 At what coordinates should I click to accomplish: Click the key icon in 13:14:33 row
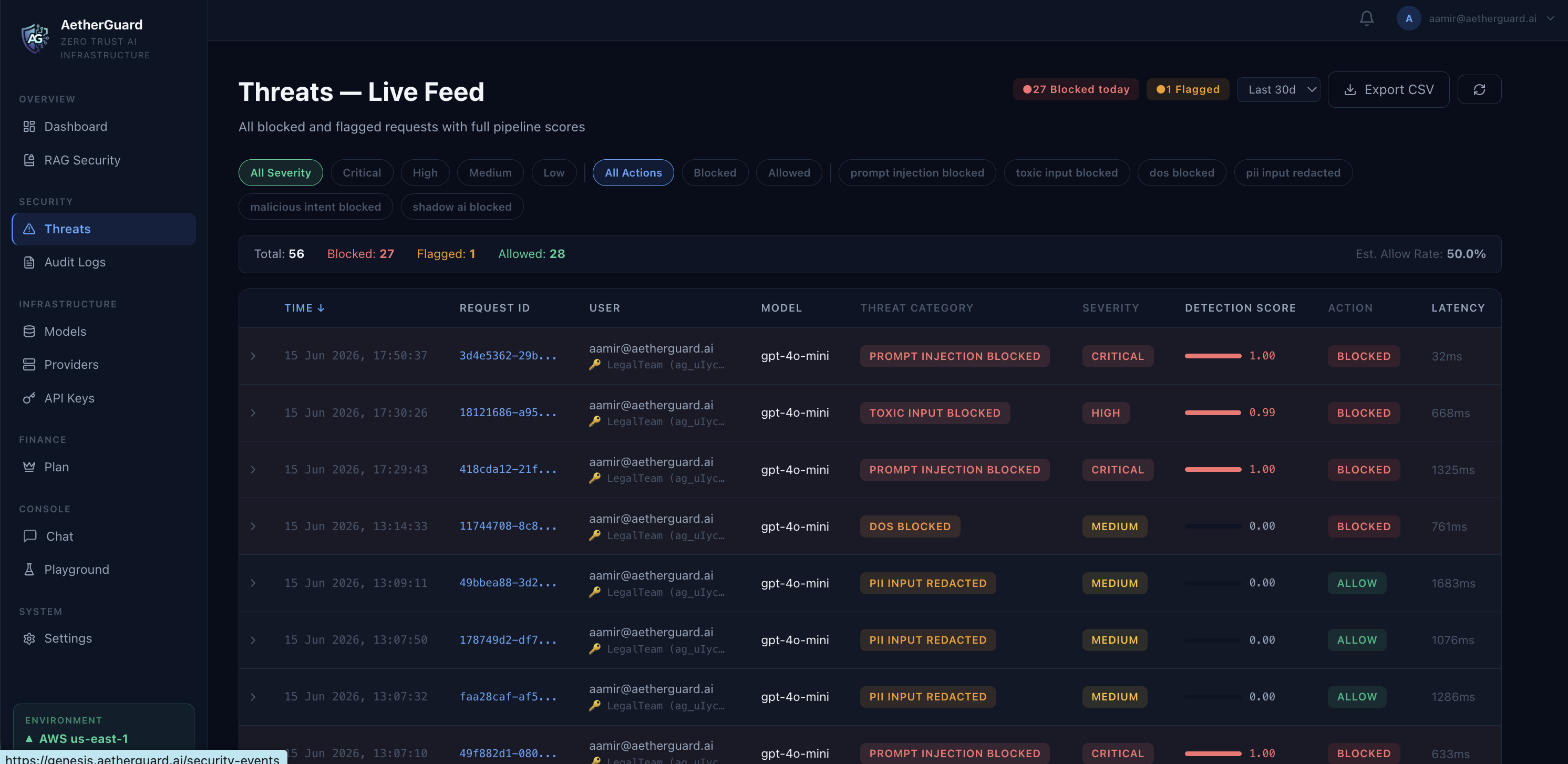click(595, 535)
